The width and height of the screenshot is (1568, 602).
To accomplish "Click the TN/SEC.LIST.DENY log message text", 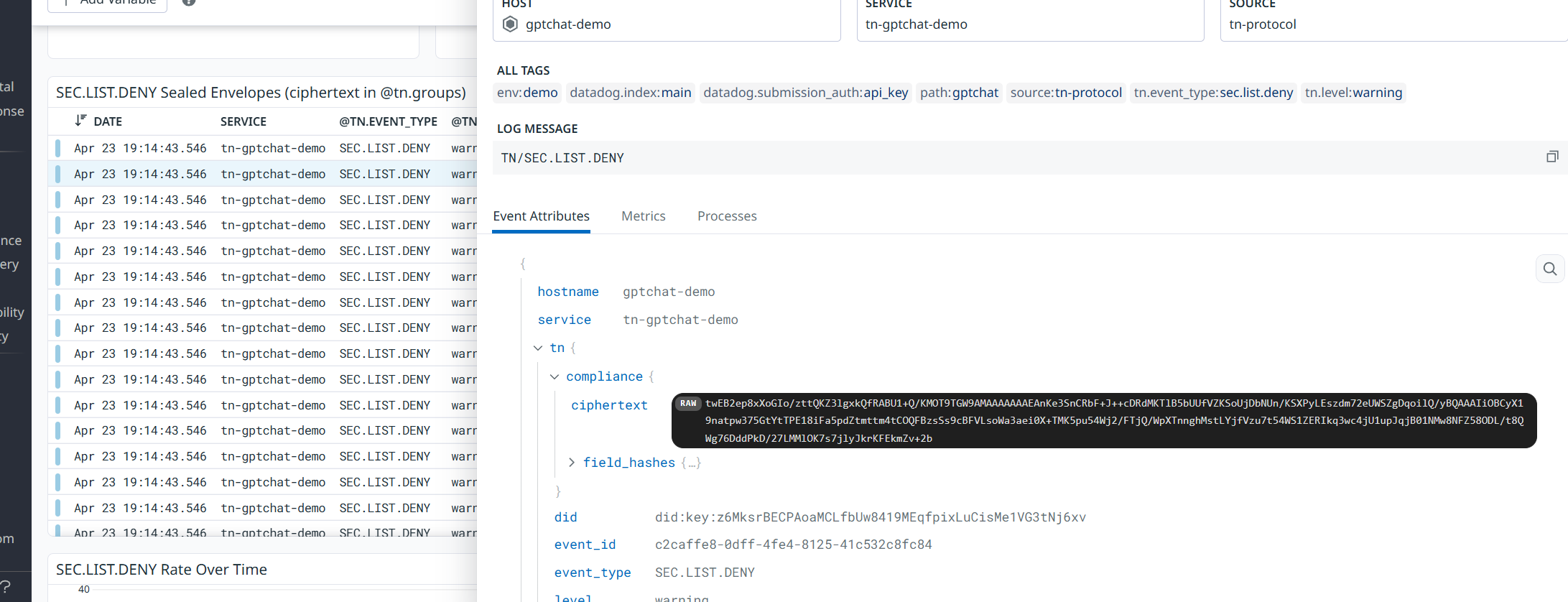I will (x=562, y=158).
